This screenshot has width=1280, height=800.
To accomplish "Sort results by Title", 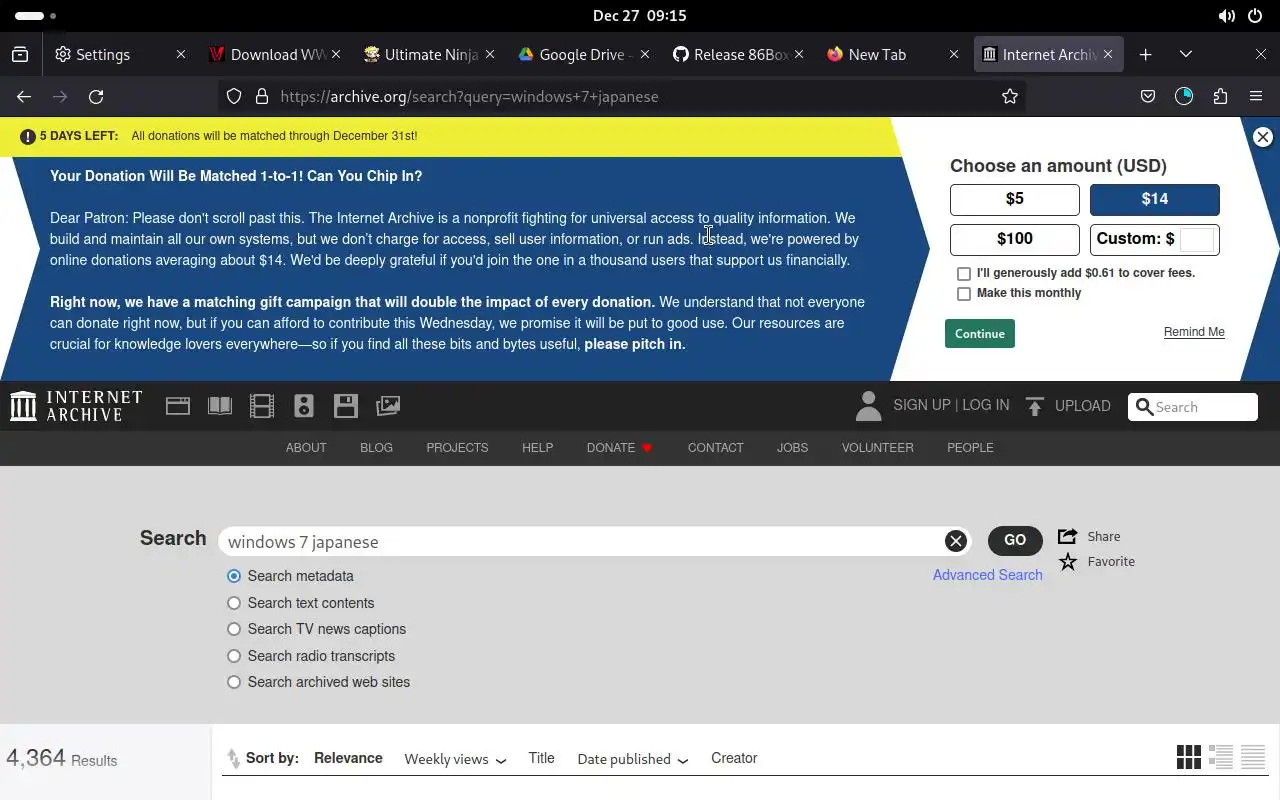I will [541, 758].
